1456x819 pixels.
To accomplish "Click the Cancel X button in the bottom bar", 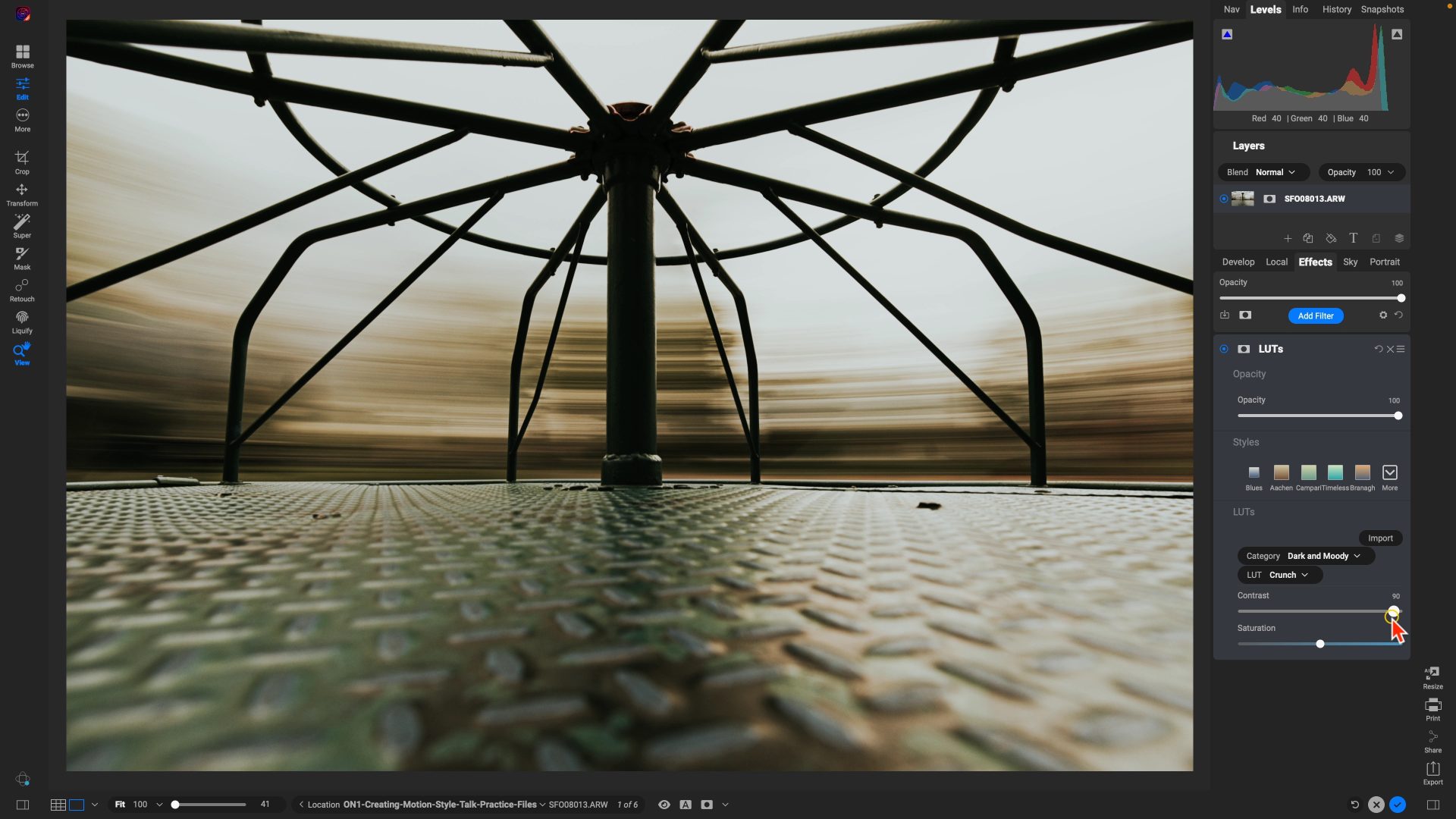I will click(1376, 805).
